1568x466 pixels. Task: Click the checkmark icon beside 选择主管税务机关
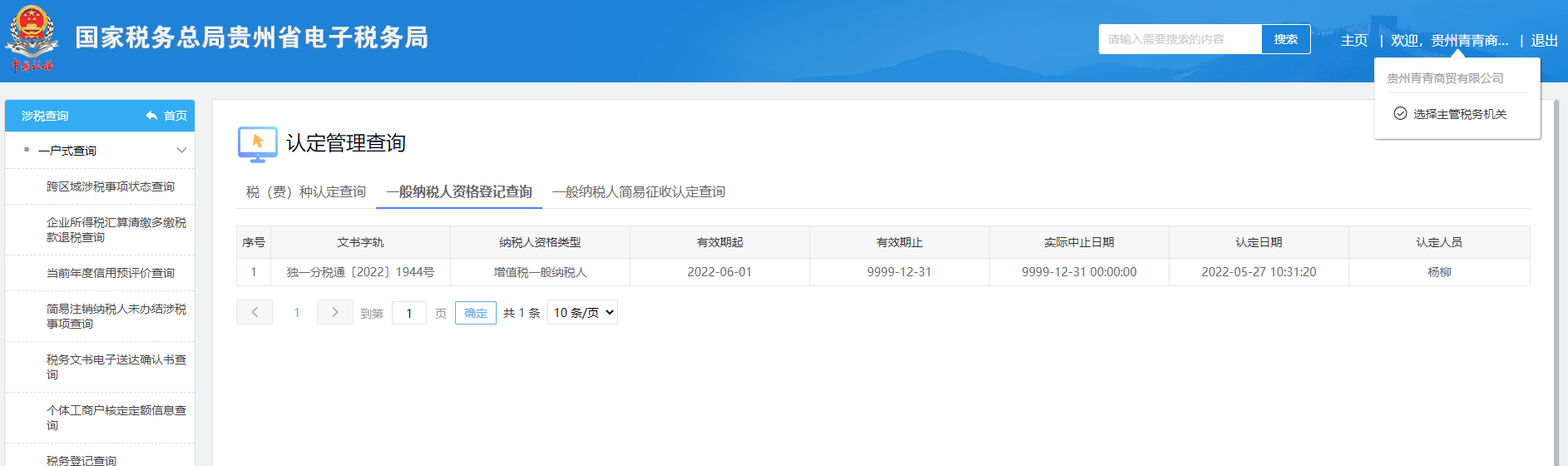pos(1400,114)
